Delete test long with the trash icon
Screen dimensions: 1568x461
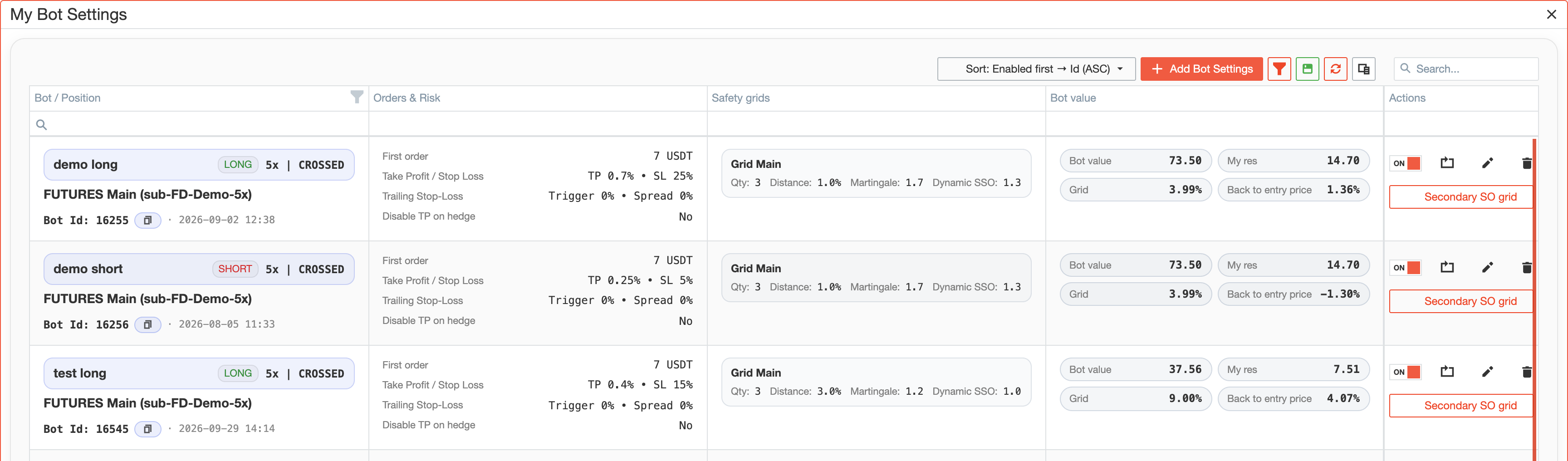(x=1526, y=372)
